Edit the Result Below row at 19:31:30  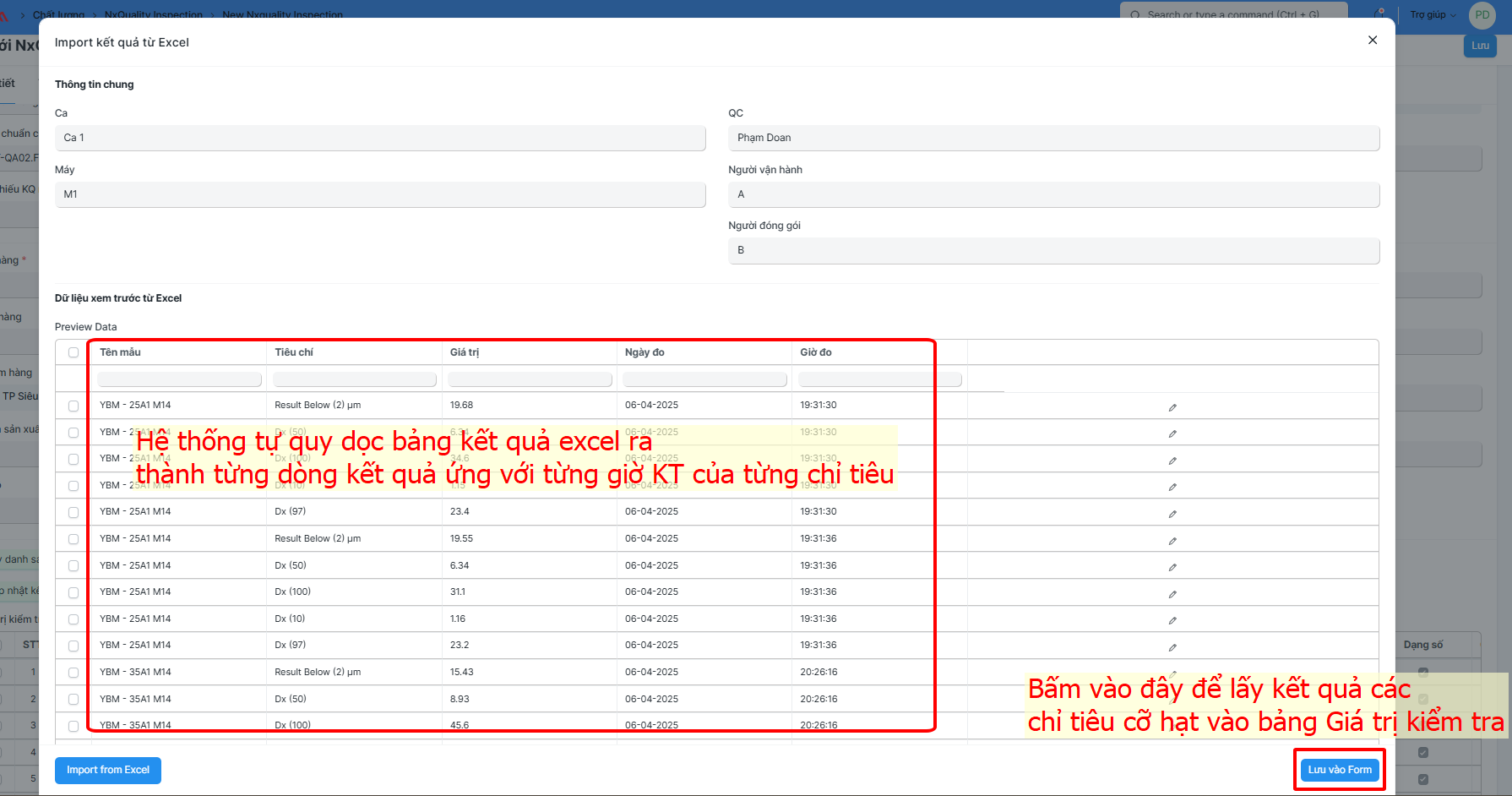1172,407
